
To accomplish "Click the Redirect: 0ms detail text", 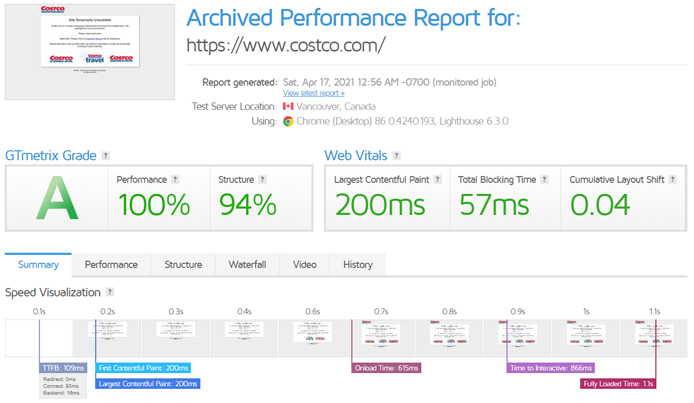I will click(59, 379).
